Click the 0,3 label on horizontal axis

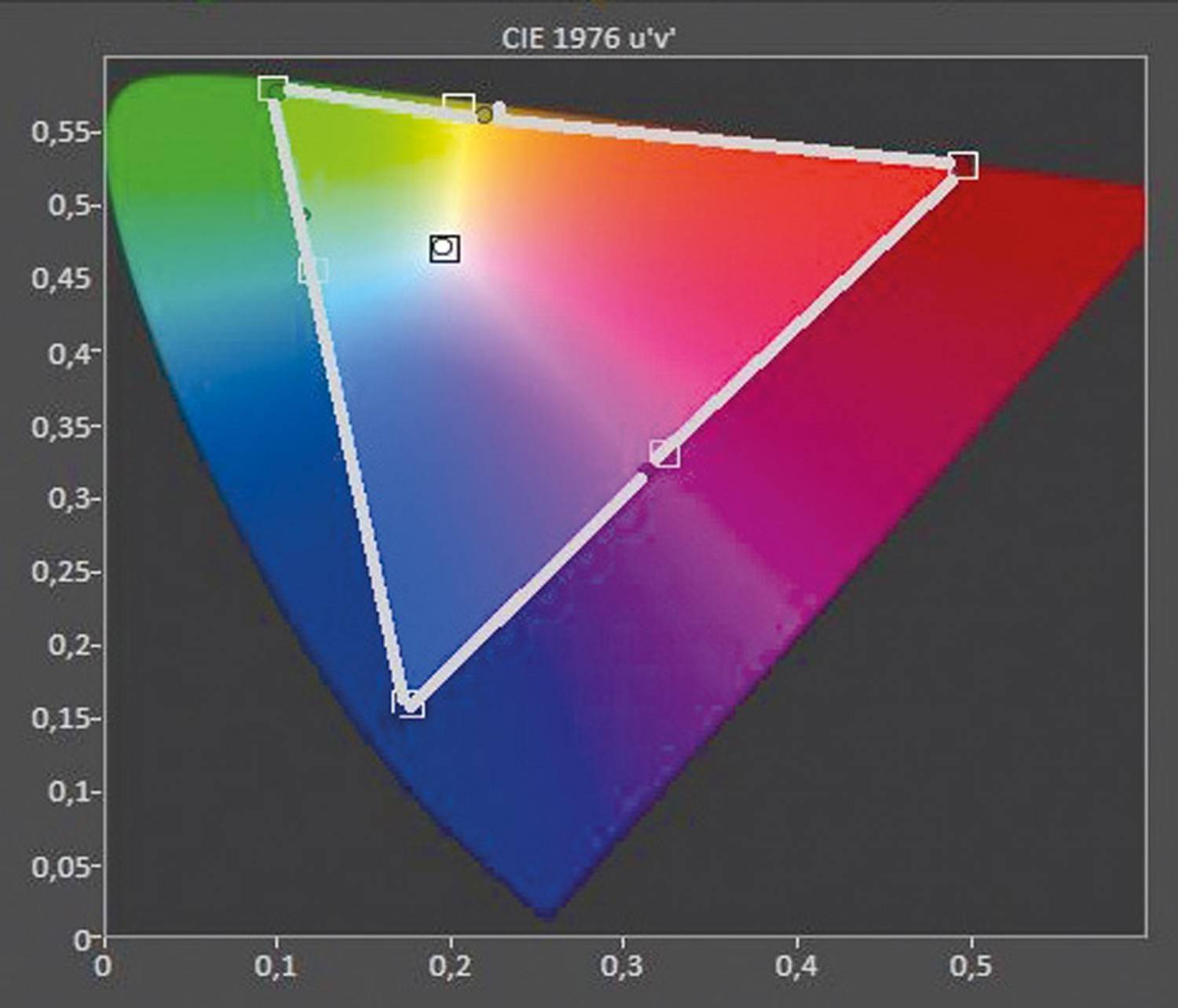623,966
